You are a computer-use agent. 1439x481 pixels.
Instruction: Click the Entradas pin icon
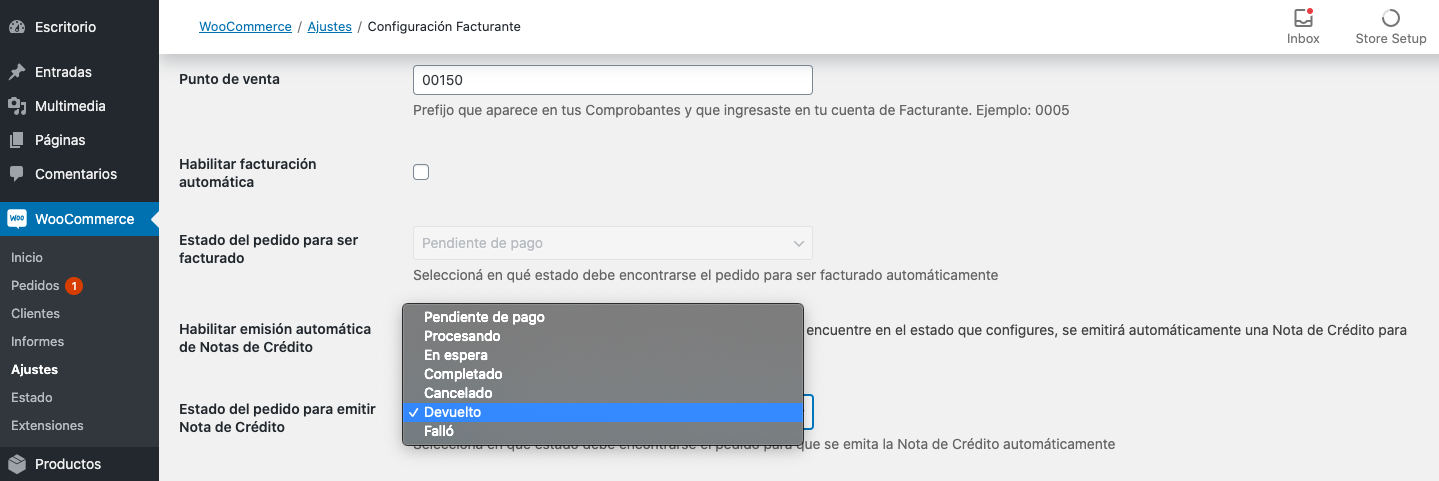[x=17, y=72]
